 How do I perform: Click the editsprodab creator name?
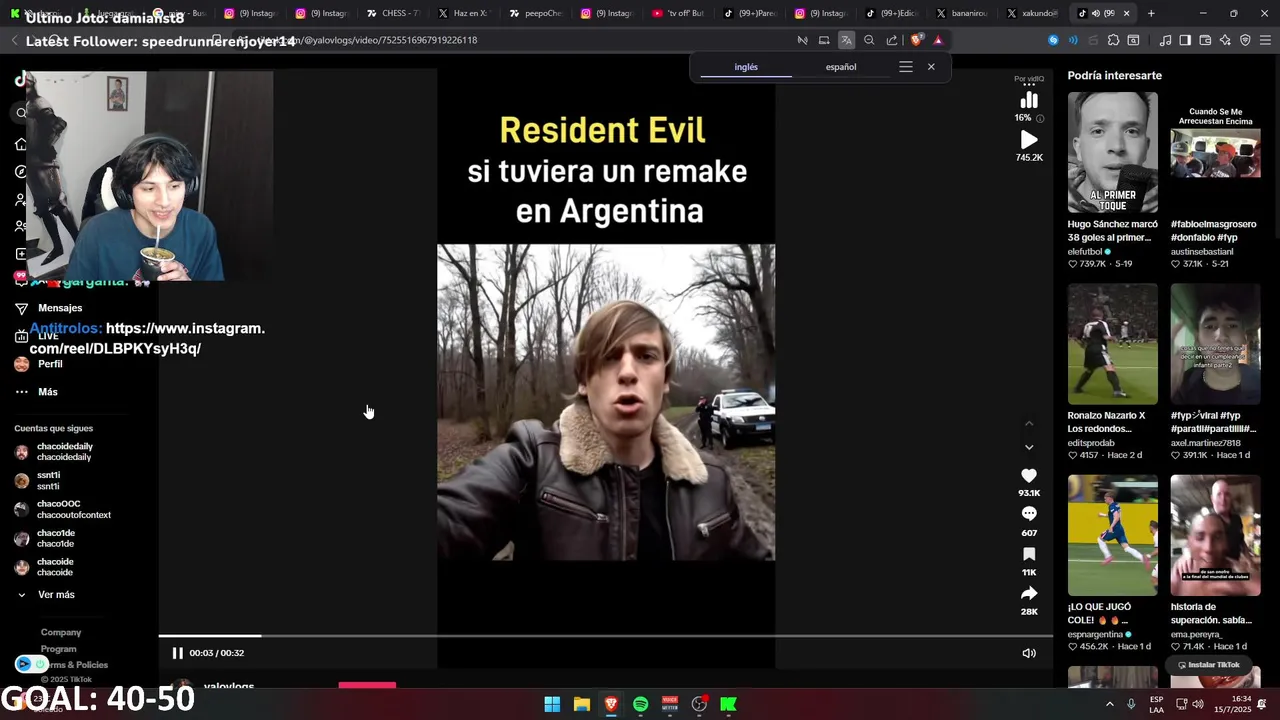pos(1091,443)
